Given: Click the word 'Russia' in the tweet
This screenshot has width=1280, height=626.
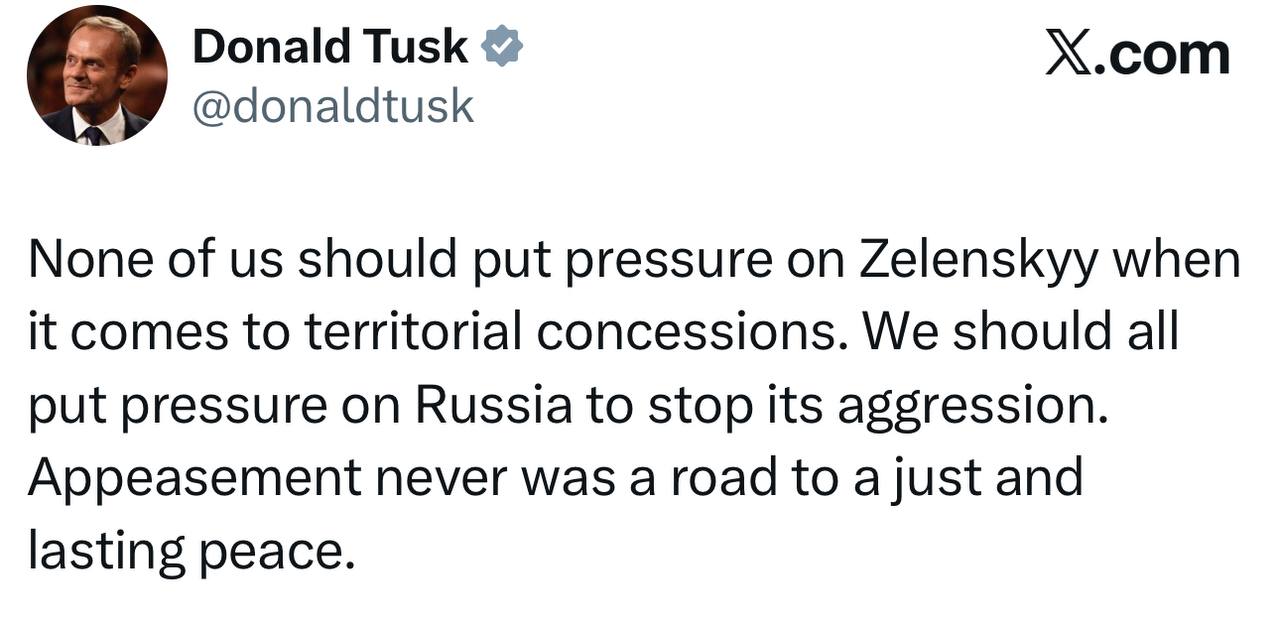Looking at the screenshot, I should (494, 405).
